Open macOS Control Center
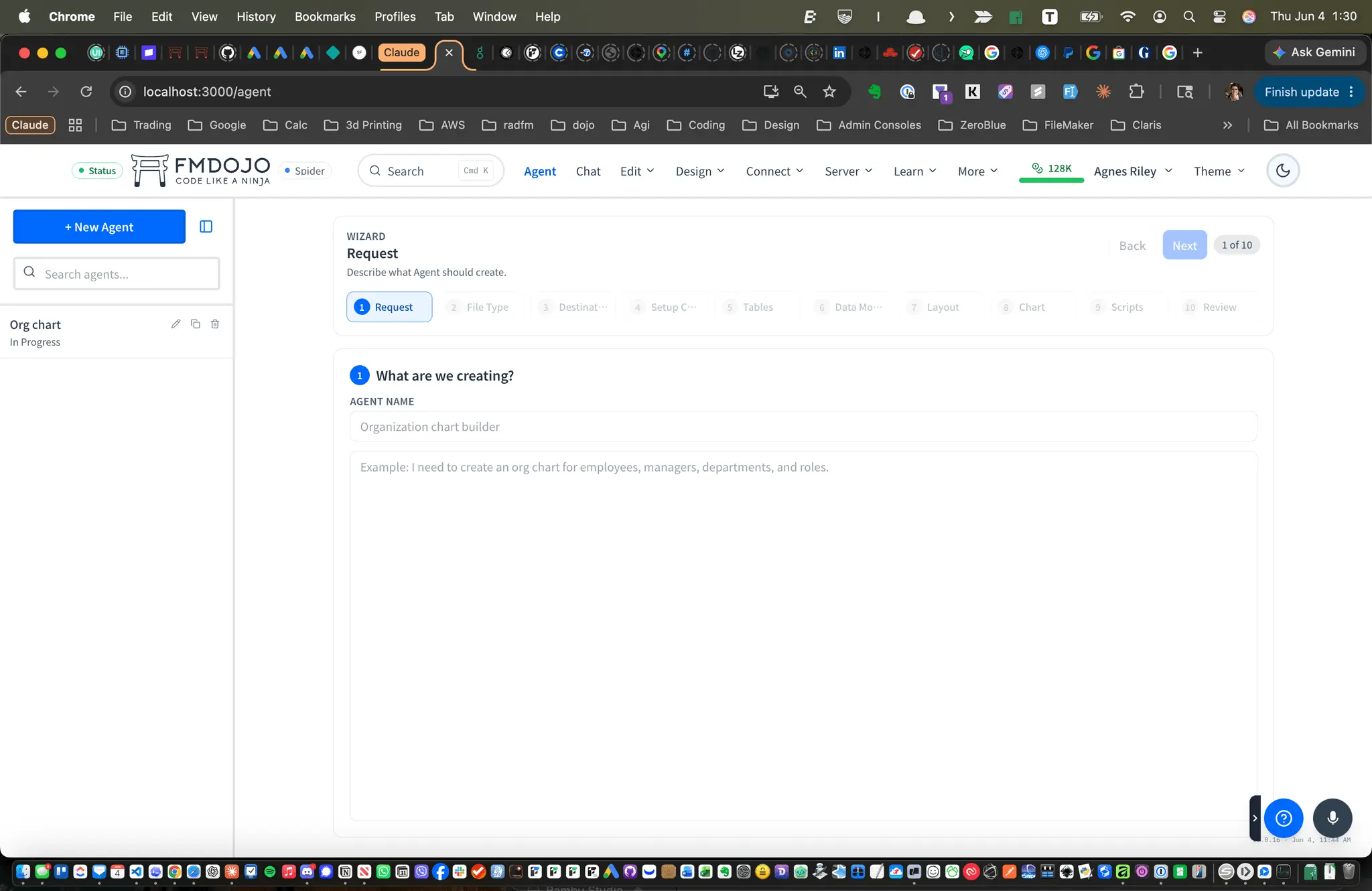Image resolution: width=1372 pixels, height=891 pixels. point(1219,17)
